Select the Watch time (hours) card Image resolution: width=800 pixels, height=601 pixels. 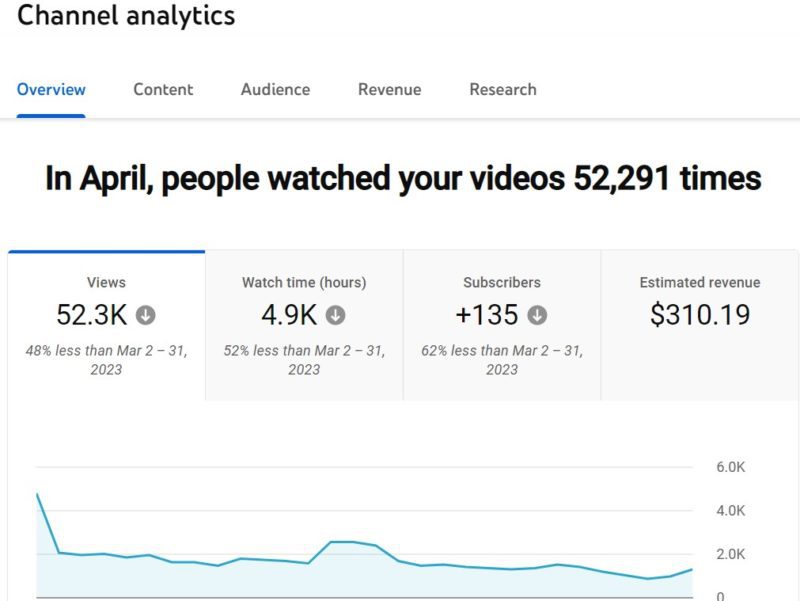pos(304,325)
